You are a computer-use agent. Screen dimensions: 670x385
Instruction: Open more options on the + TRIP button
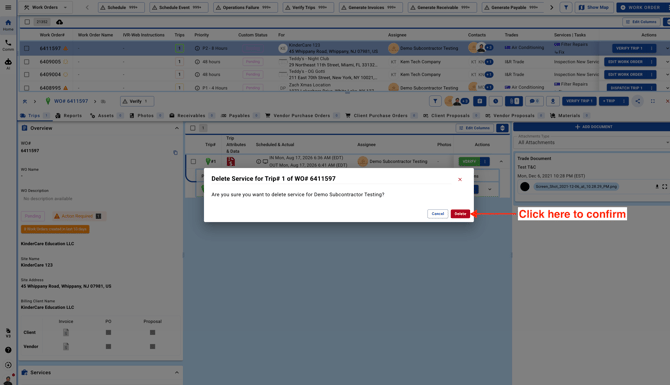[x=623, y=101]
